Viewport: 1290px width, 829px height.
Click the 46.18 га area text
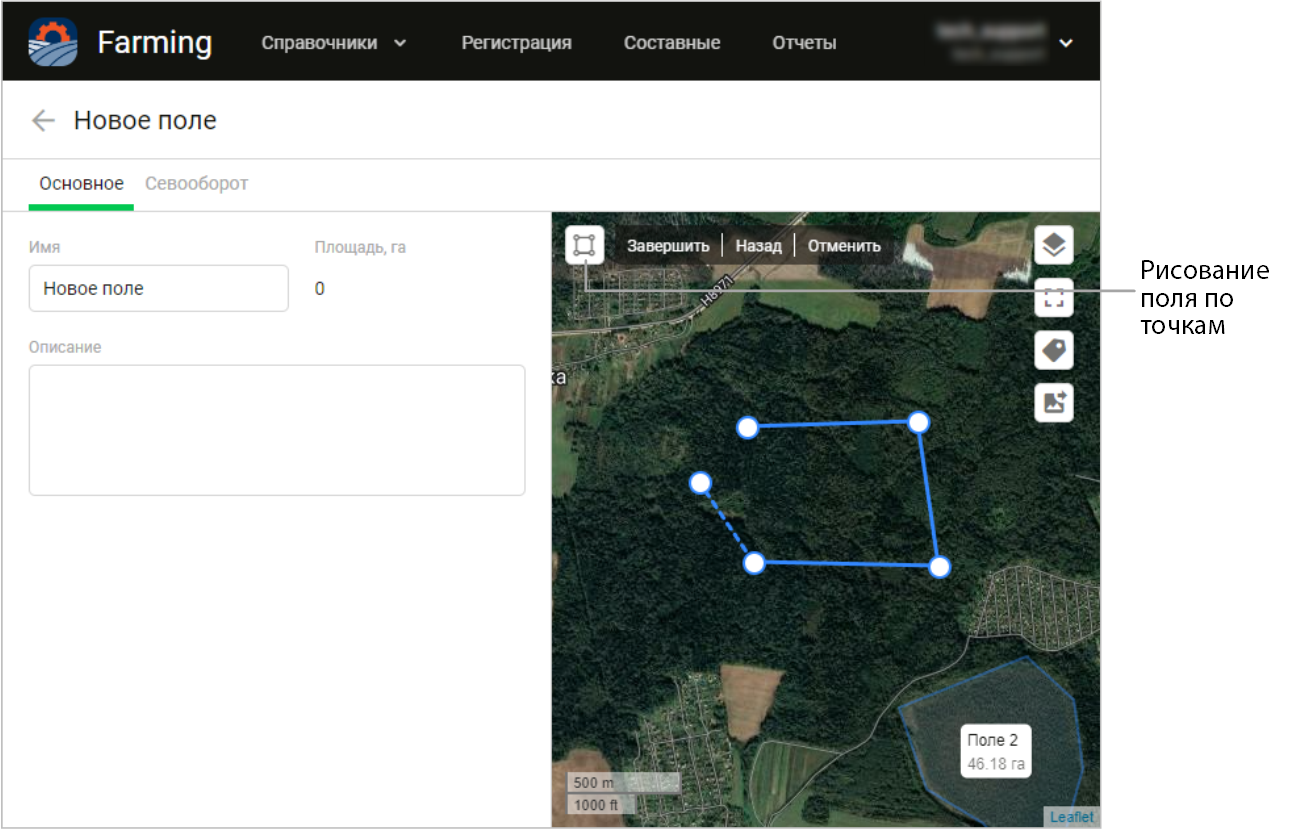(996, 764)
